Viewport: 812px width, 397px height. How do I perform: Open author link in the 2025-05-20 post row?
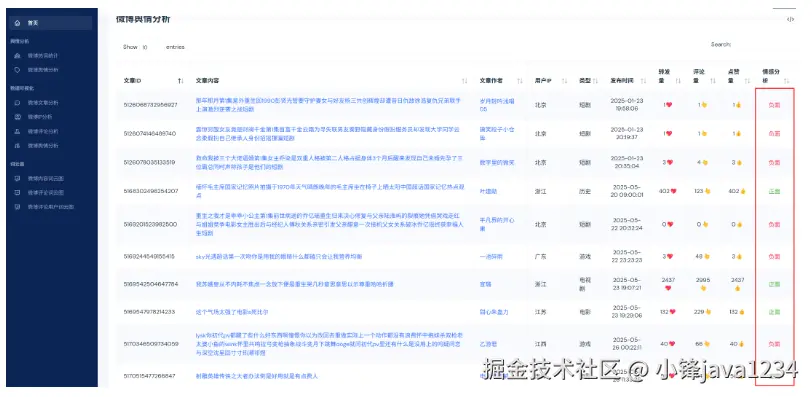[x=488, y=192]
